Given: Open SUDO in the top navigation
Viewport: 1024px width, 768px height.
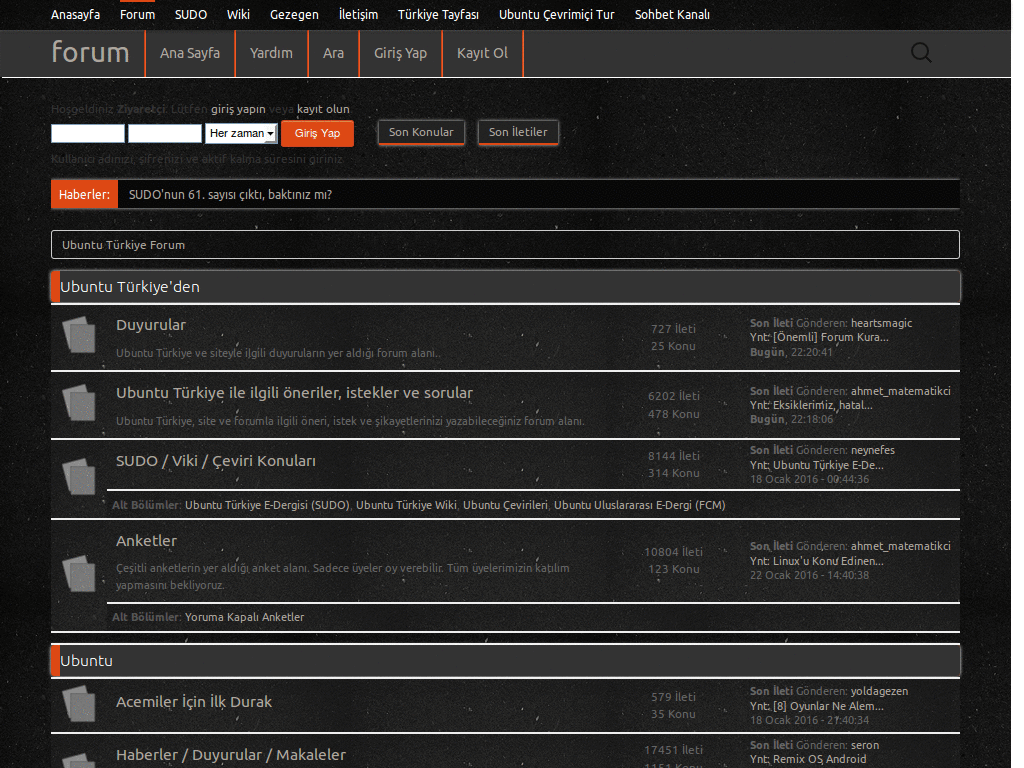Looking at the screenshot, I should (x=191, y=14).
